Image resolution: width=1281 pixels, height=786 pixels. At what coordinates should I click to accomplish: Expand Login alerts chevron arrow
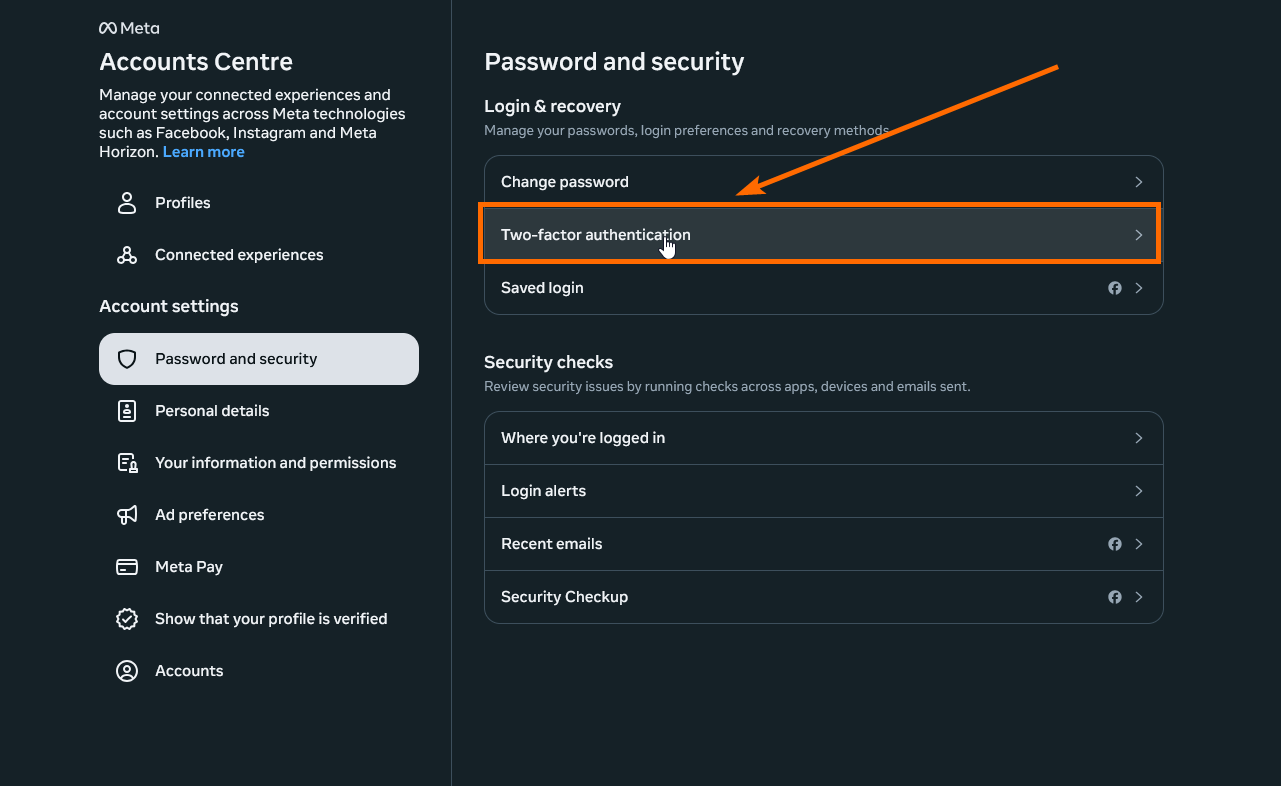pyautogui.click(x=1138, y=491)
